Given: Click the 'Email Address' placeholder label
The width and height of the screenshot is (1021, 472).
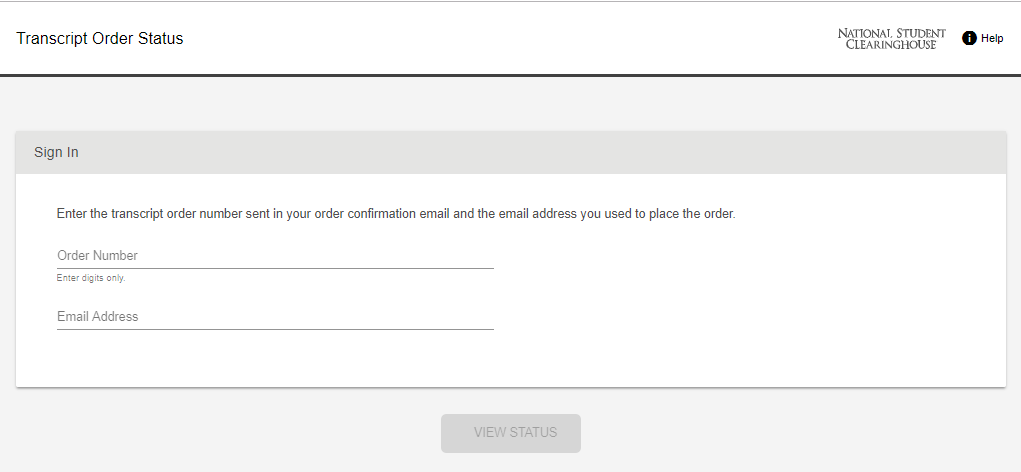Looking at the screenshot, I should tap(97, 316).
